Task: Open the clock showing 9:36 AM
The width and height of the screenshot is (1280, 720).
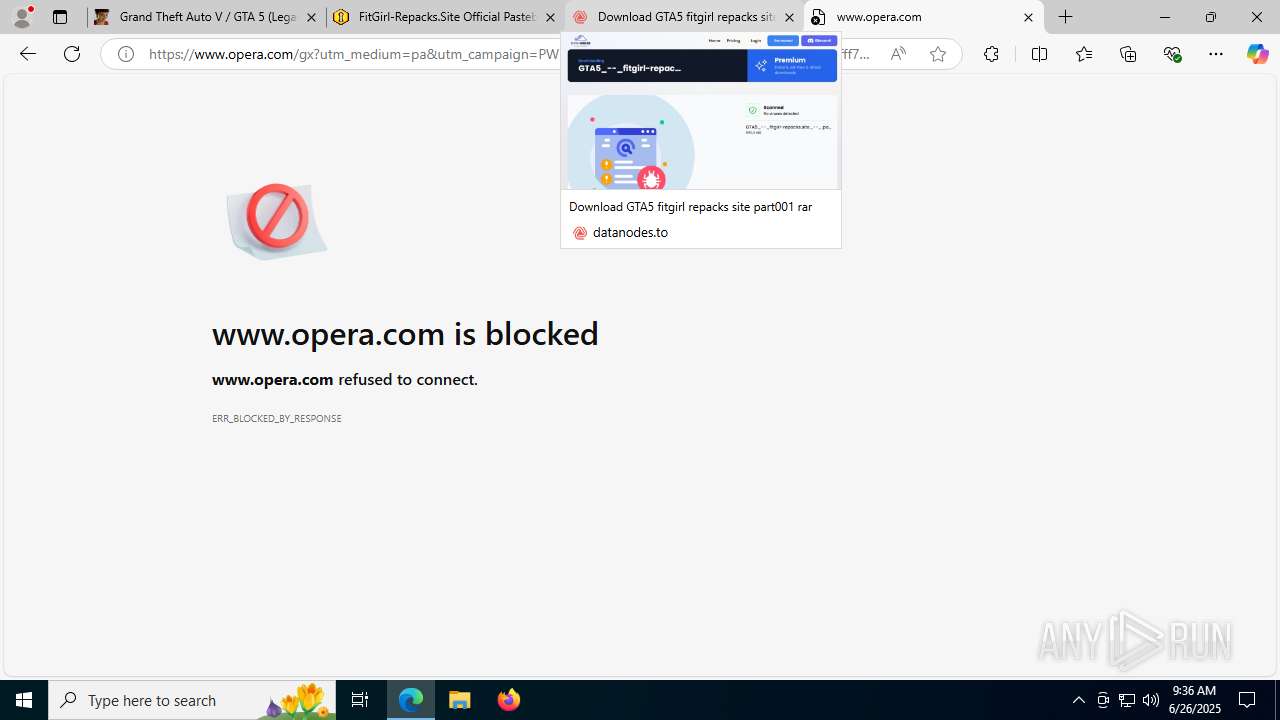Action: (x=1195, y=700)
